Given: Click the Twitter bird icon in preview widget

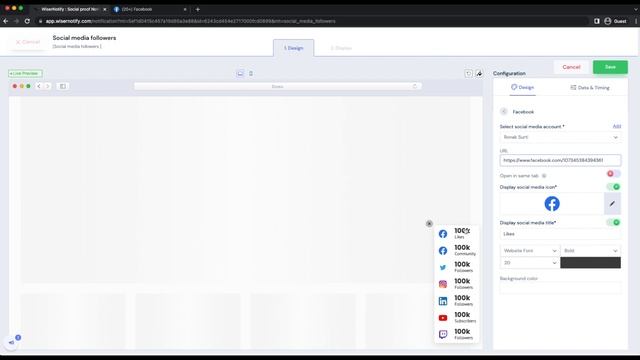Looking at the screenshot, I should [x=443, y=268].
